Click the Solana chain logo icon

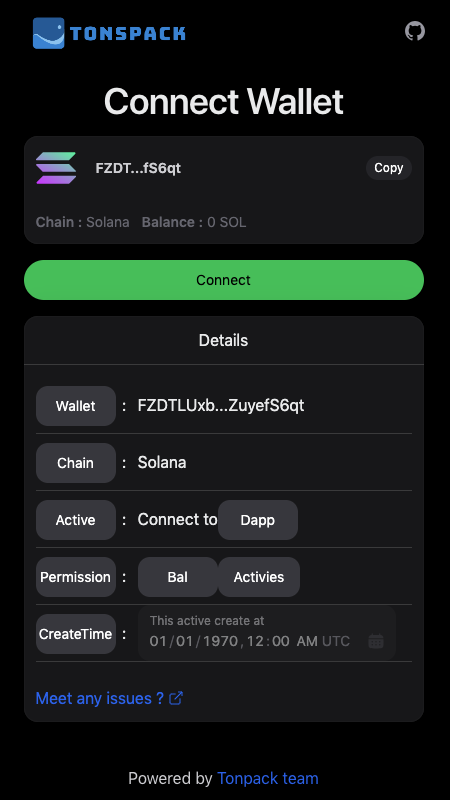pos(56,168)
